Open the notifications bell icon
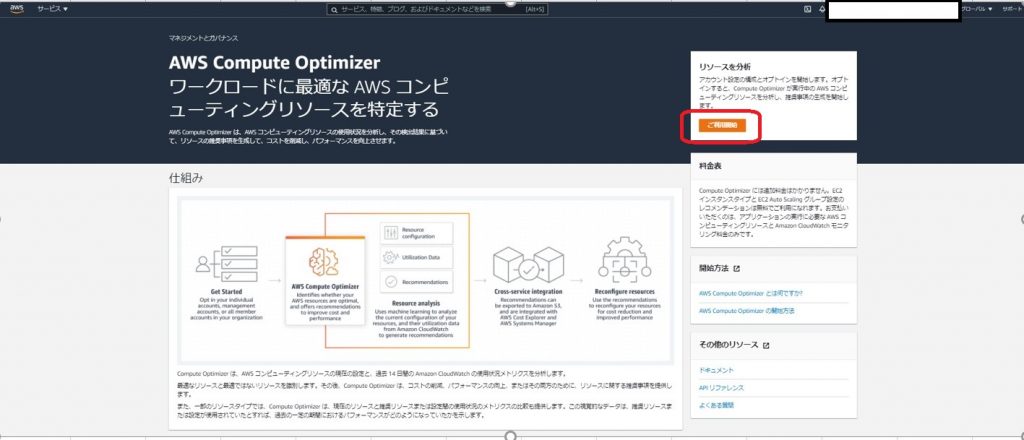The width and height of the screenshot is (1024, 440). coord(822,9)
